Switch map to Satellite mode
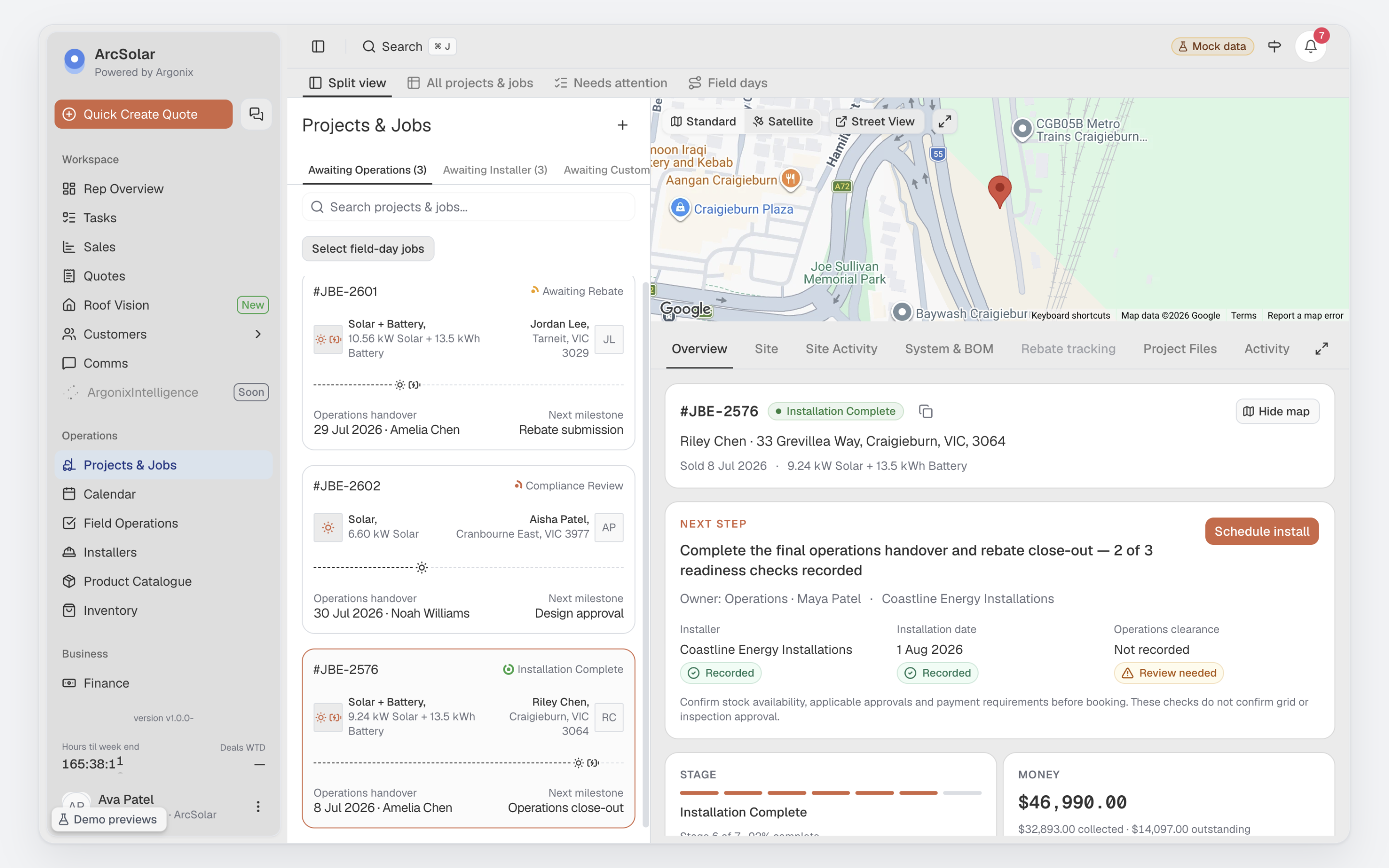Image resolution: width=1389 pixels, height=868 pixels. click(783, 121)
